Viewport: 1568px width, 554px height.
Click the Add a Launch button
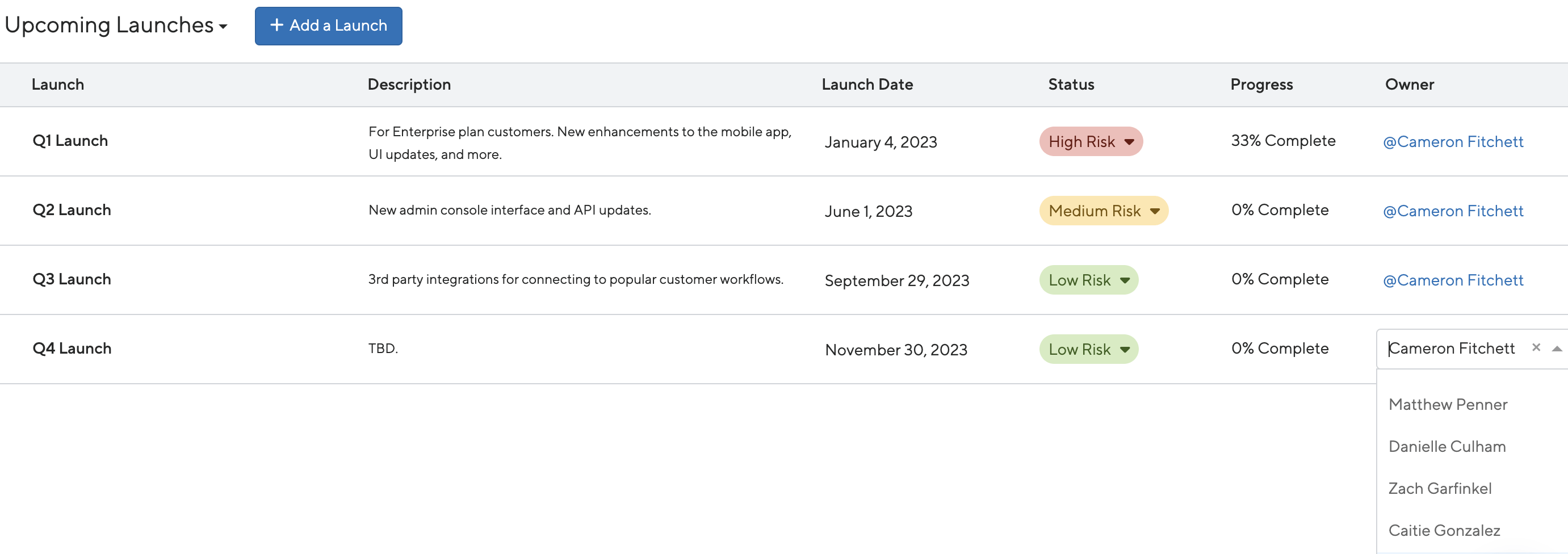click(328, 26)
